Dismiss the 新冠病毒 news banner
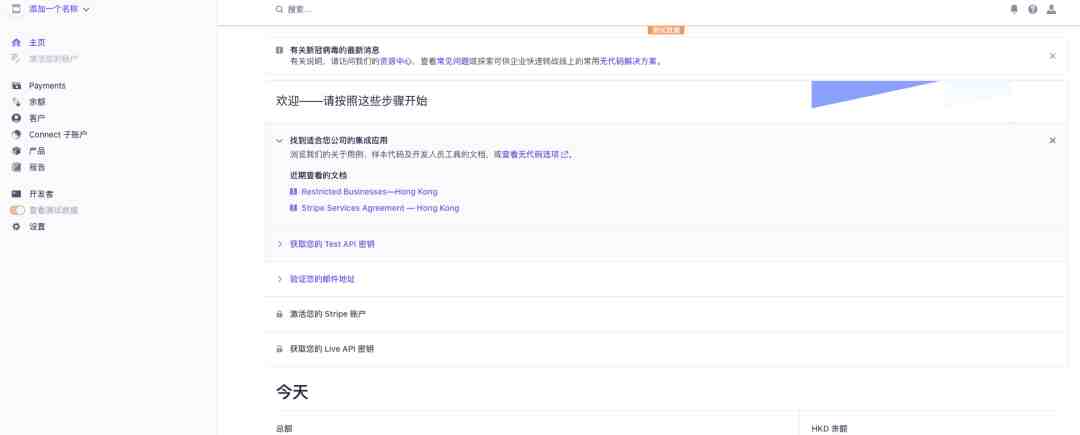The image size is (1080, 435). coord(1052,56)
